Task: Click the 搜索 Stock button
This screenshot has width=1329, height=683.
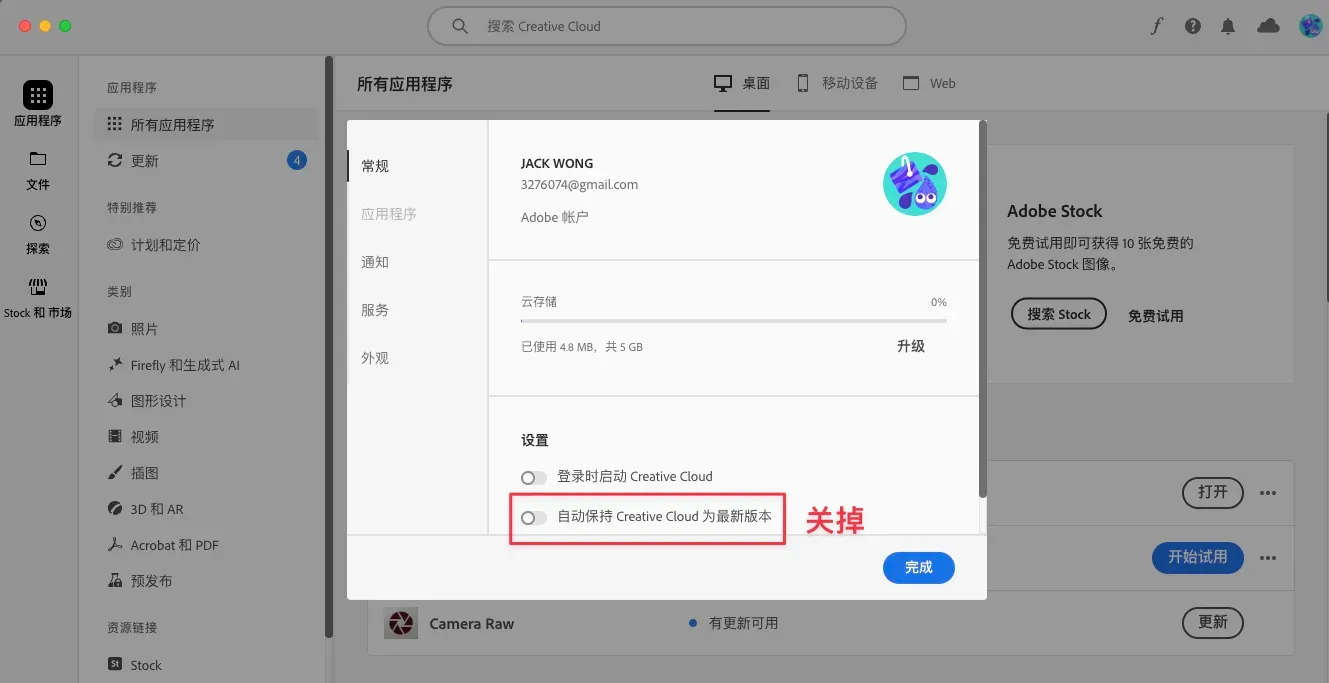Action: point(1059,314)
